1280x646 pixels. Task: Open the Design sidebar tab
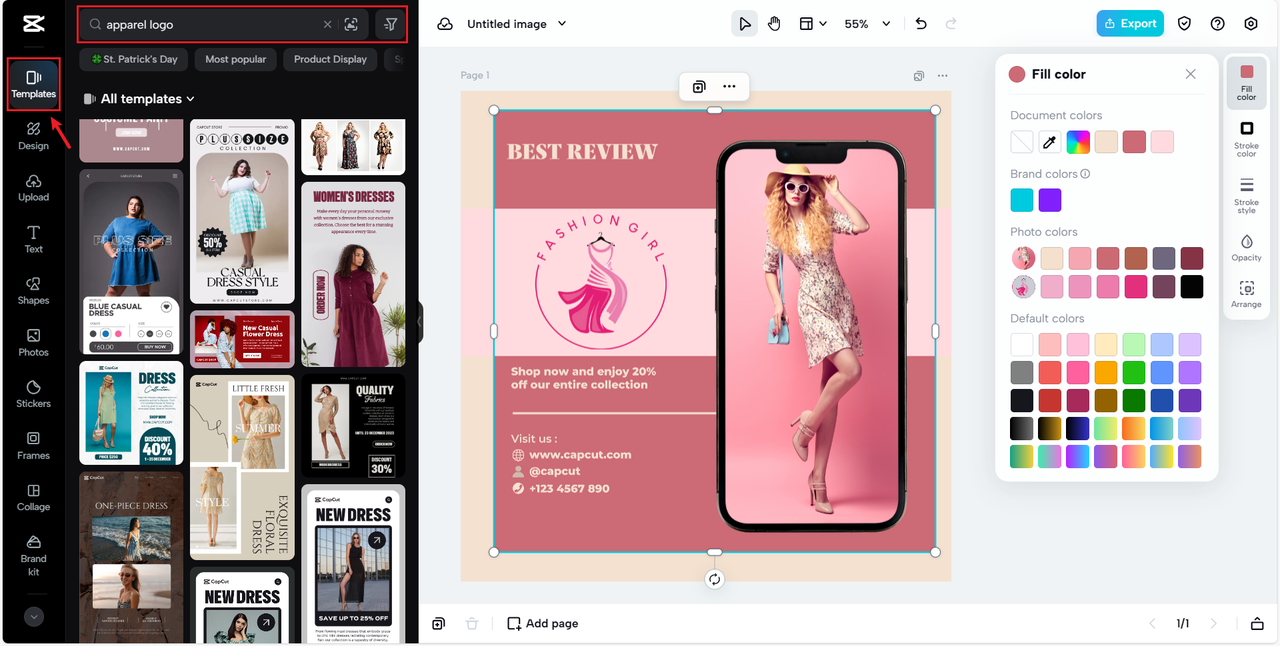(33, 136)
